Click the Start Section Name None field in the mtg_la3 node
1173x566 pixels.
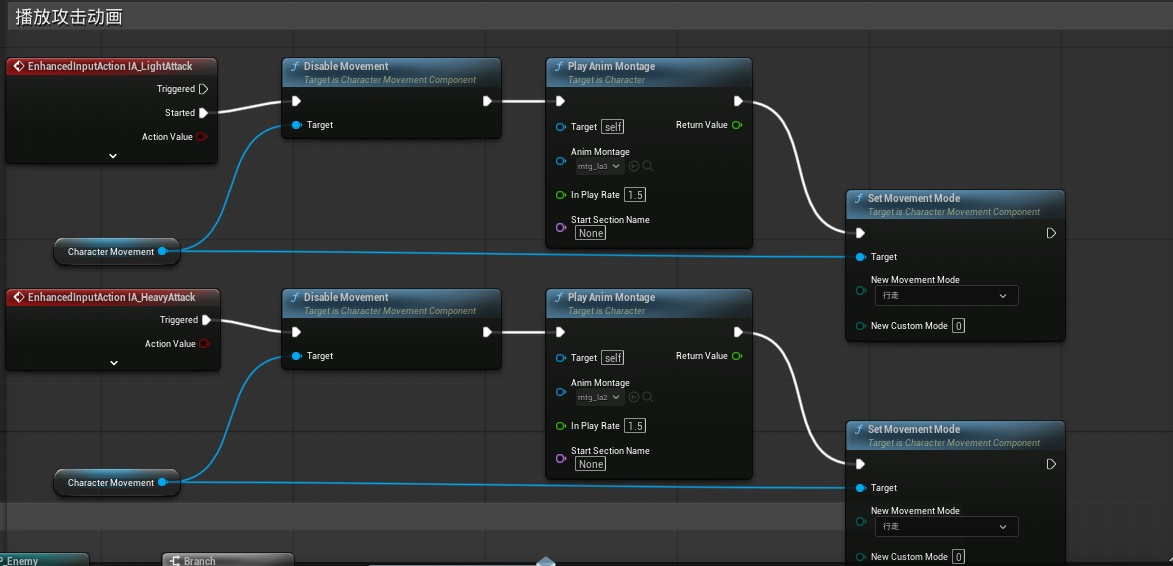590,233
